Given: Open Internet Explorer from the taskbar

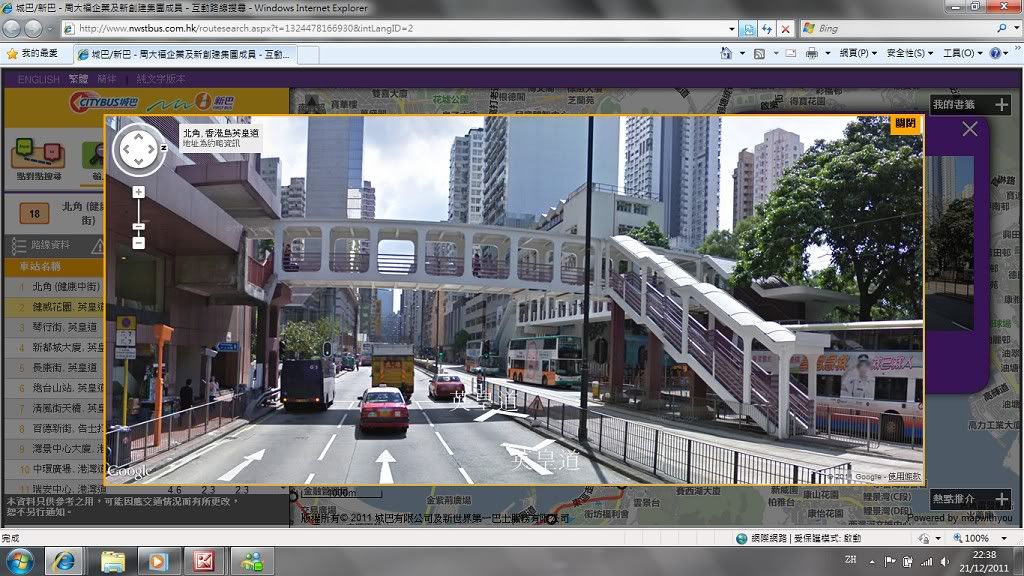Looking at the screenshot, I should coord(64,562).
